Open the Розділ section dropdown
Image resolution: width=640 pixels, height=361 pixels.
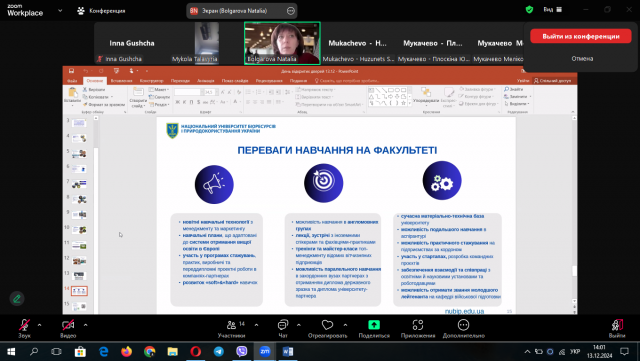point(159,105)
